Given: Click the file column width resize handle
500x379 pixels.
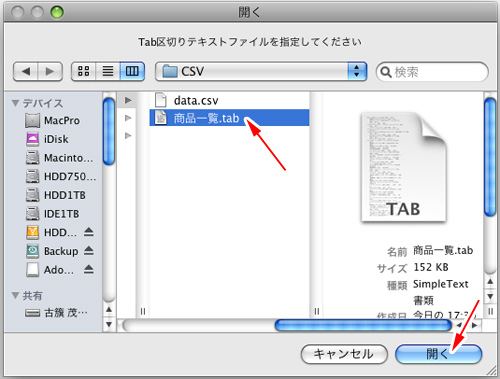Looking at the screenshot, I should 316,311.
